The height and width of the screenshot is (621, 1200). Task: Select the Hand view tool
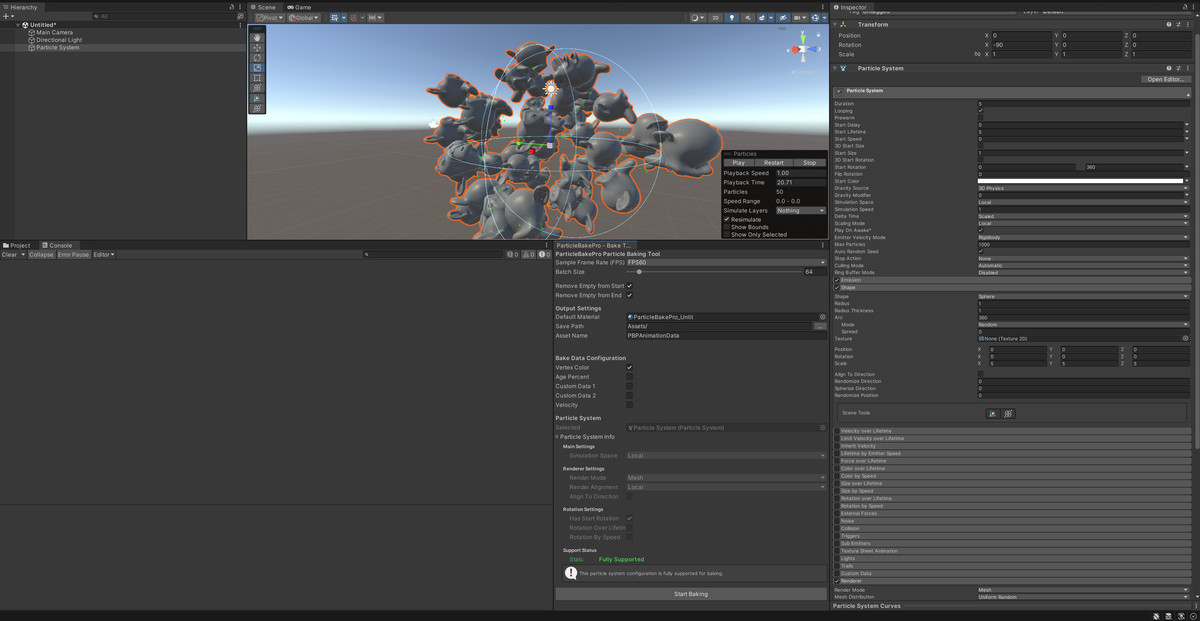coord(258,39)
